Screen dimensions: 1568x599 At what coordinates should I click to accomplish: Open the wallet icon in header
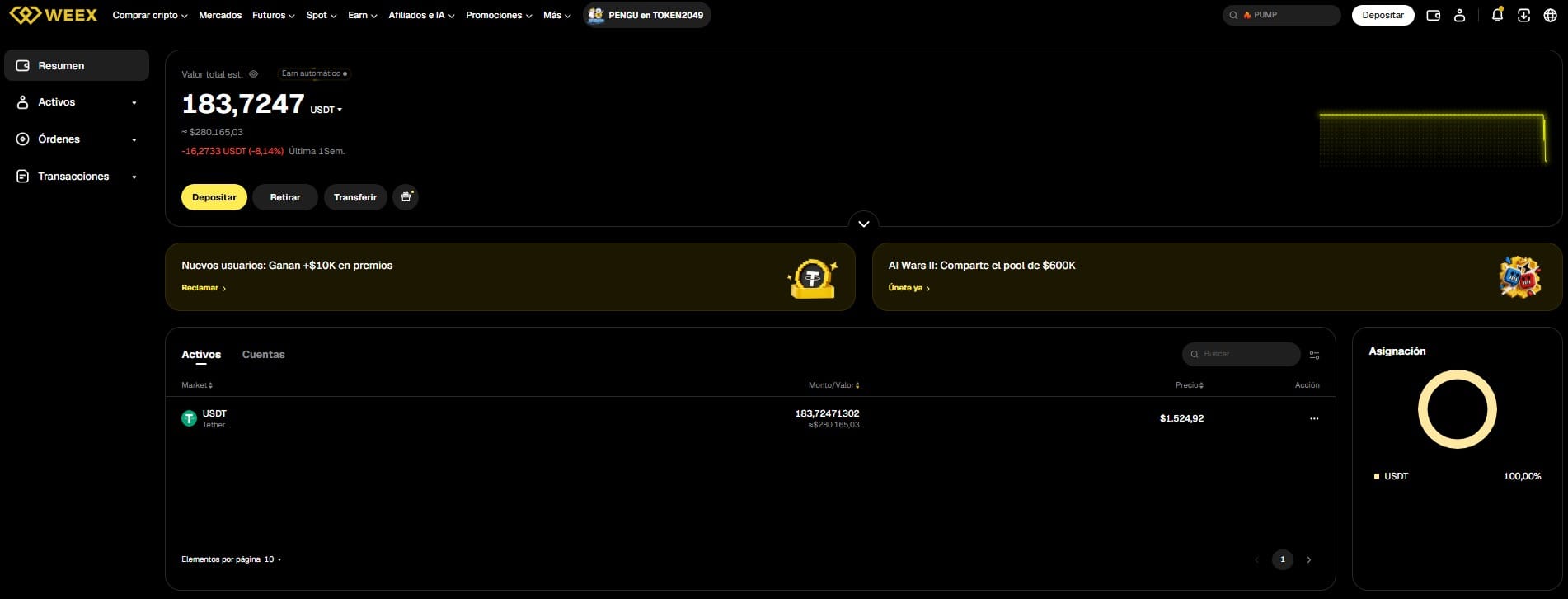point(1434,15)
